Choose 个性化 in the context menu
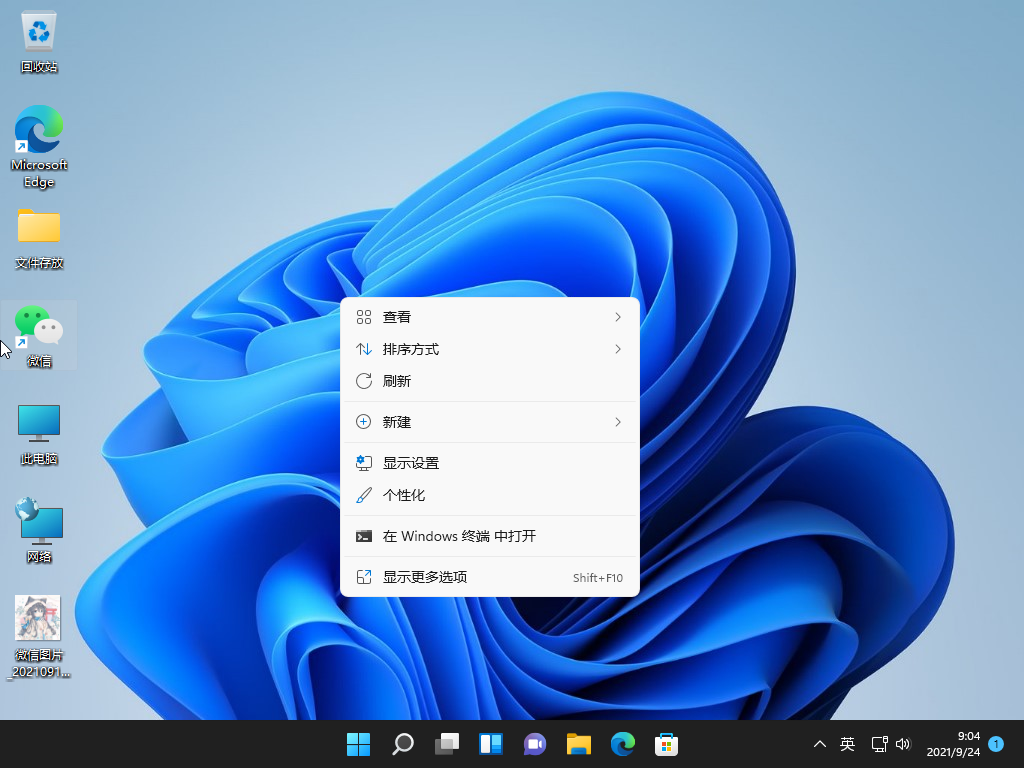This screenshot has width=1024, height=768. coord(489,495)
